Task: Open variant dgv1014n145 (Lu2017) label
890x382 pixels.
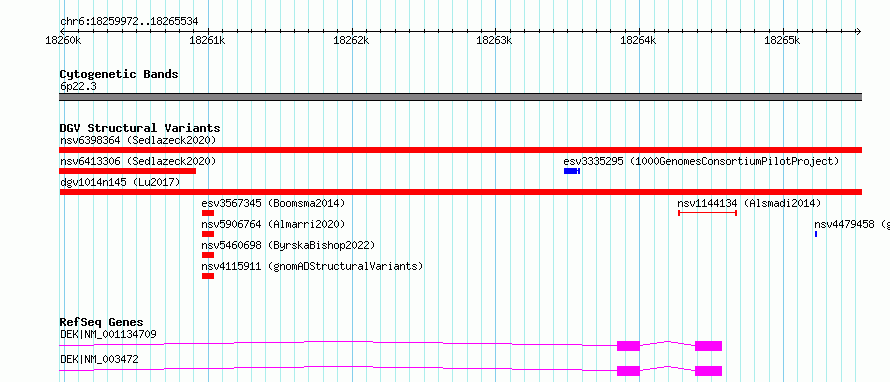Action: [x=120, y=182]
